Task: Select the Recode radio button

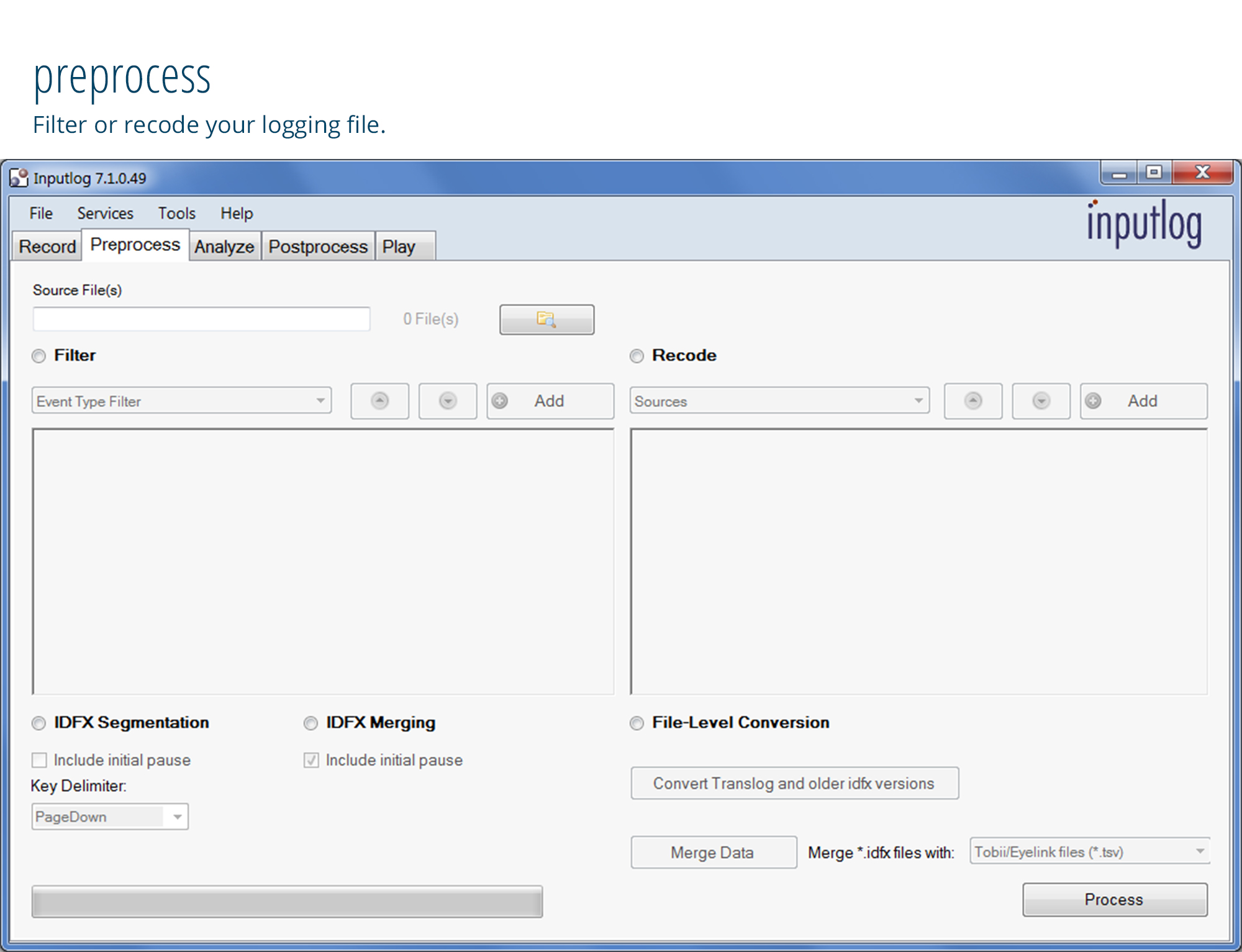Action: (637, 356)
